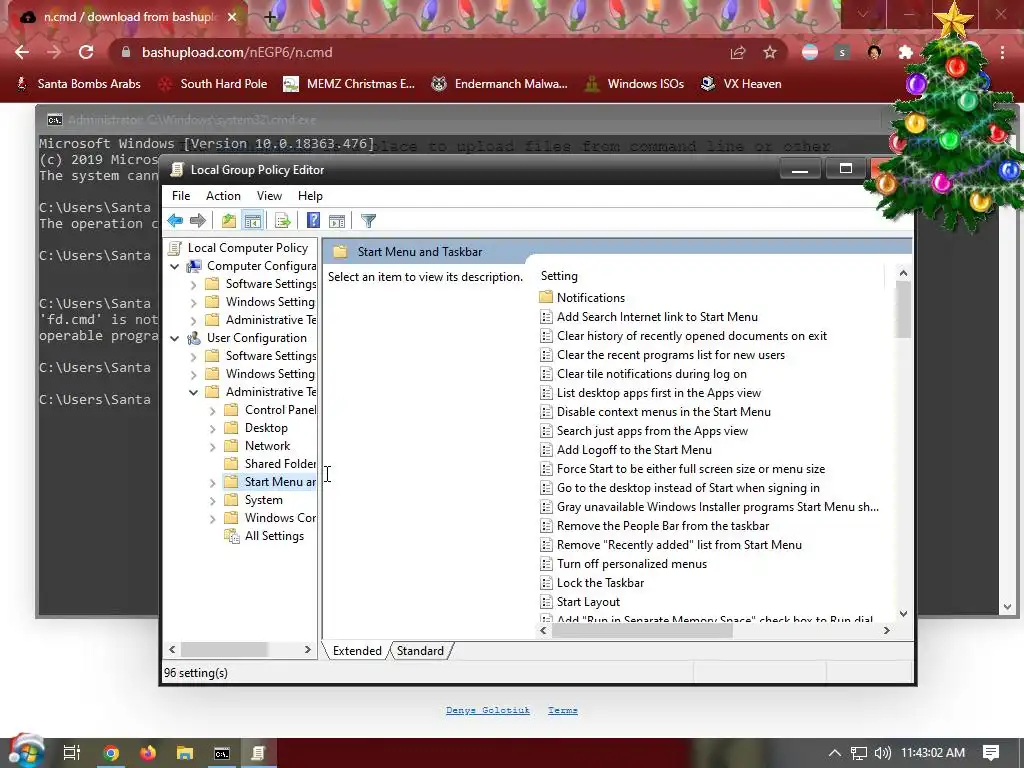The width and height of the screenshot is (1024, 768).
Task: Toggle the Show/Hide Console Tree icon
Action: coord(252,221)
